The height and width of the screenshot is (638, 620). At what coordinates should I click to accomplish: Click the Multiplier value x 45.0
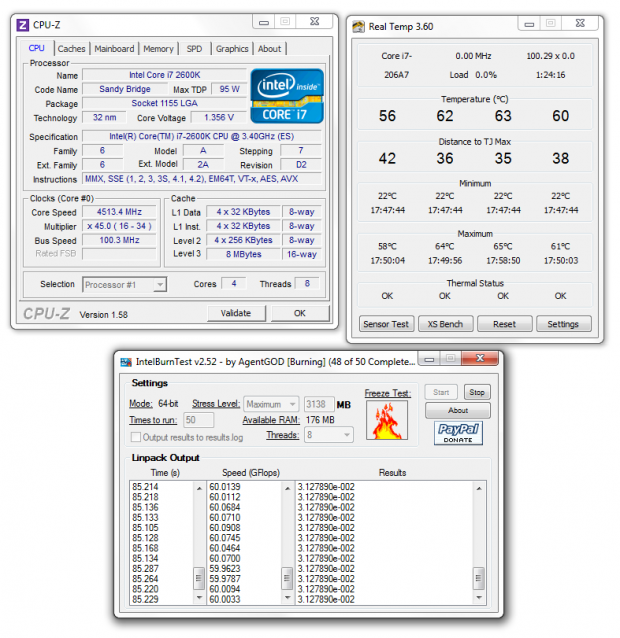point(119,226)
